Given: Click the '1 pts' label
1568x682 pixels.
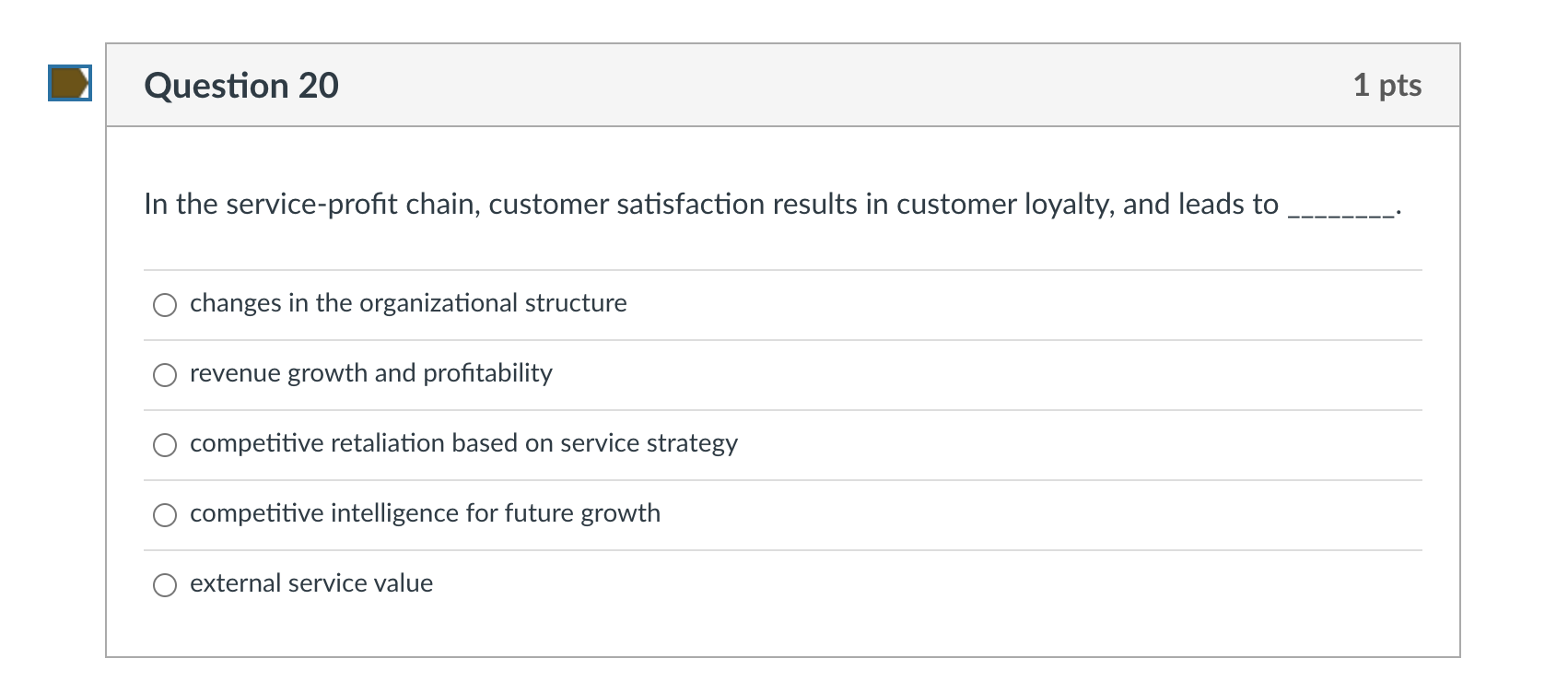Looking at the screenshot, I should tap(1387, 84).
